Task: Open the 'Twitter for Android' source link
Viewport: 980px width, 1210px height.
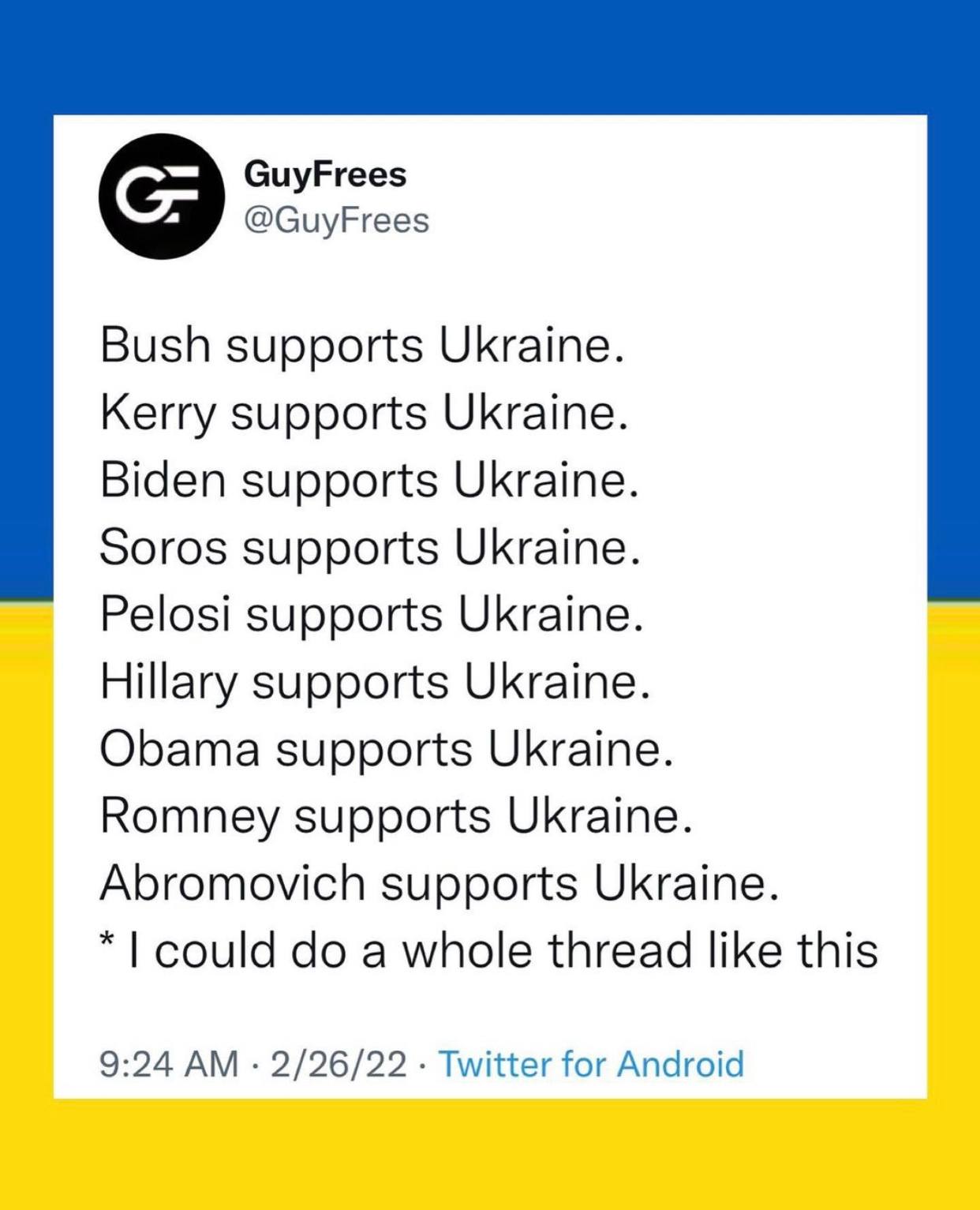Action: [591, 1063]
